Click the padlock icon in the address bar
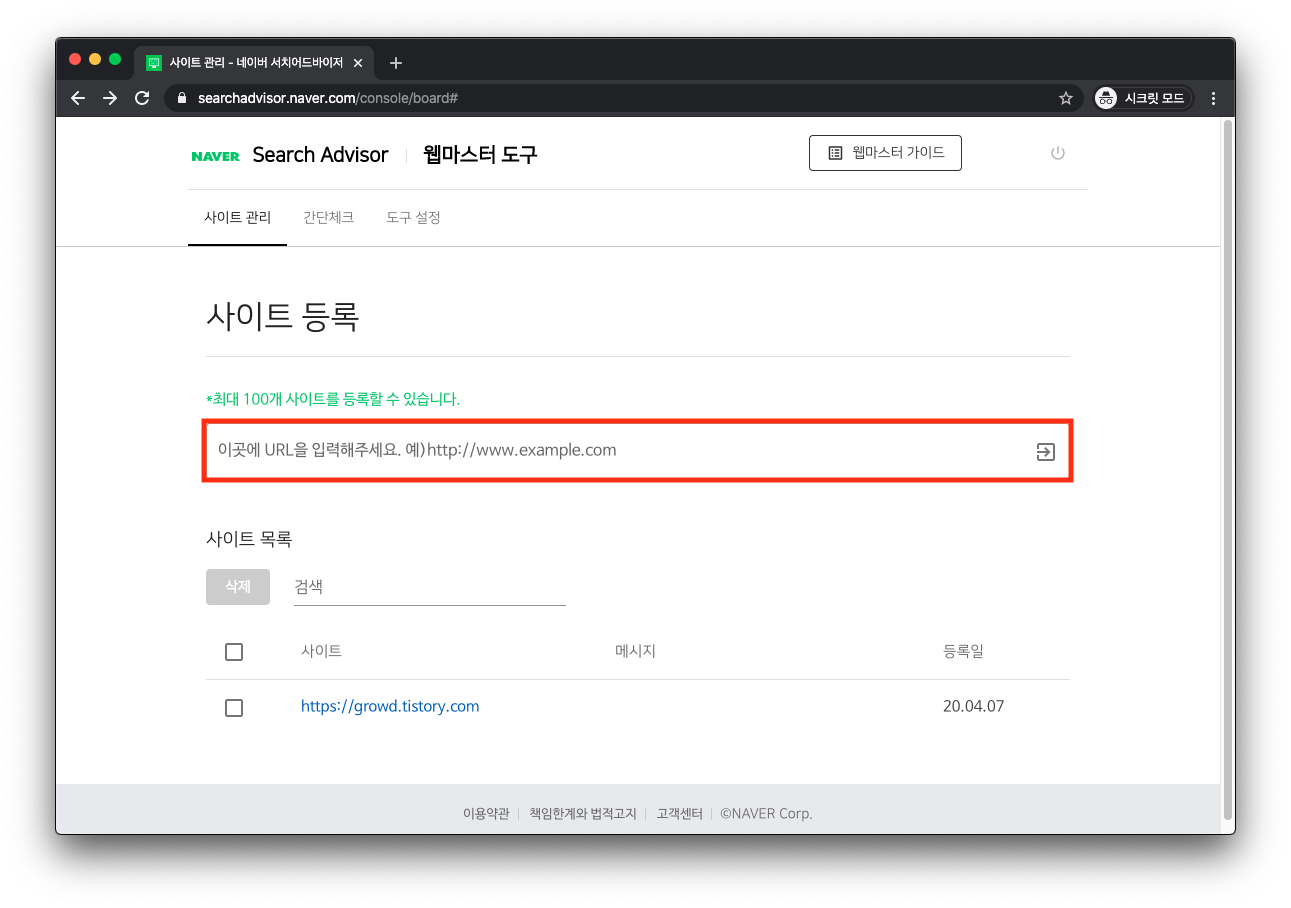Image resolution: width=1291 pixels, height=908 pixels. click(180, 98)
